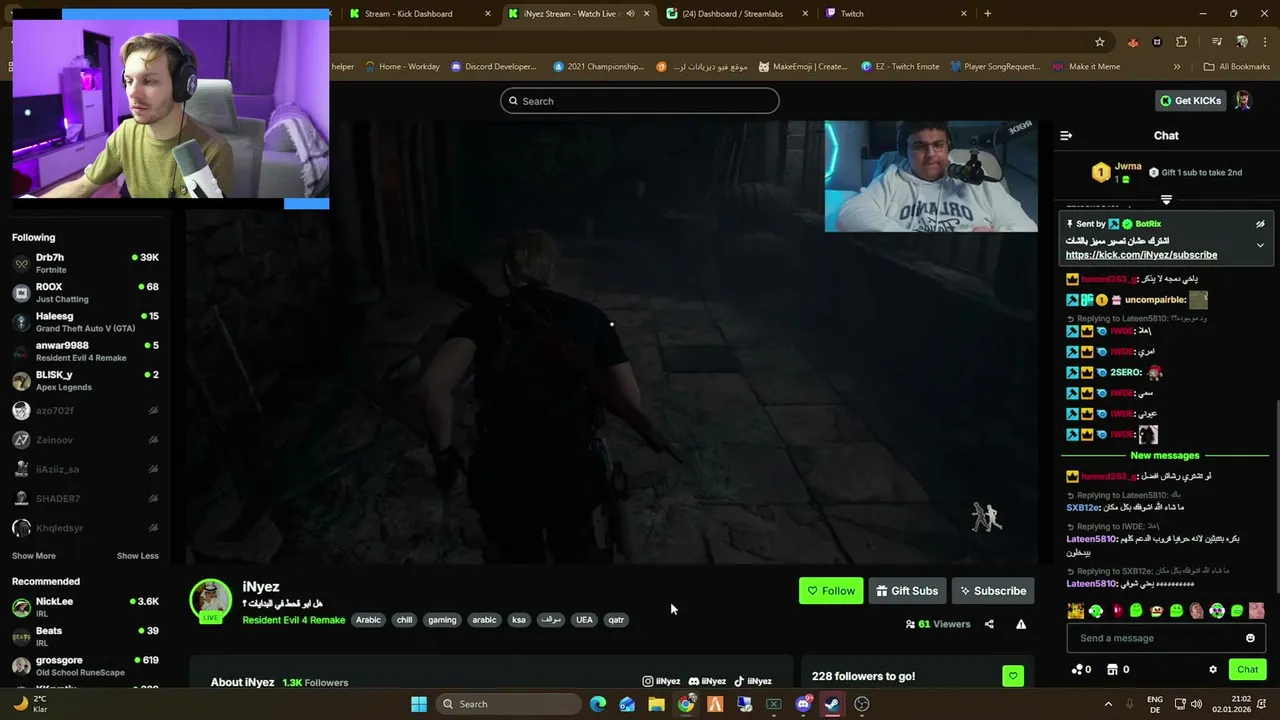Open All Bookmarks folder
1280x720 pixels.
1237,67
